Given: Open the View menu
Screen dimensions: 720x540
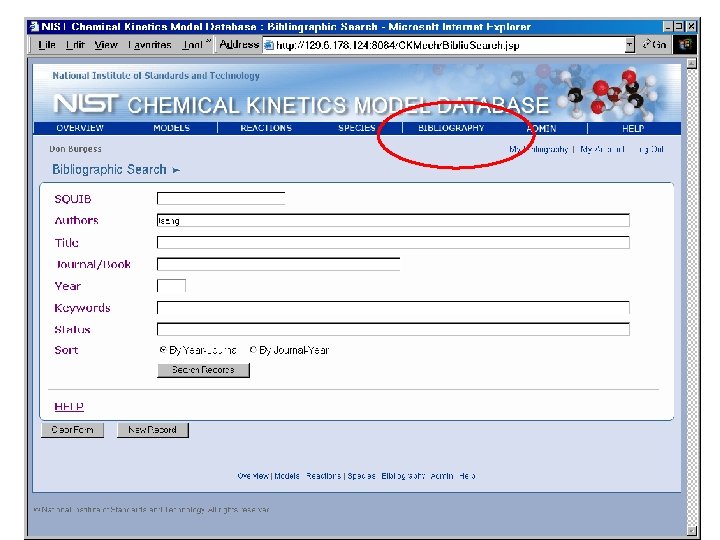Looking at the screenshot, I should click(x=106, y=45).
